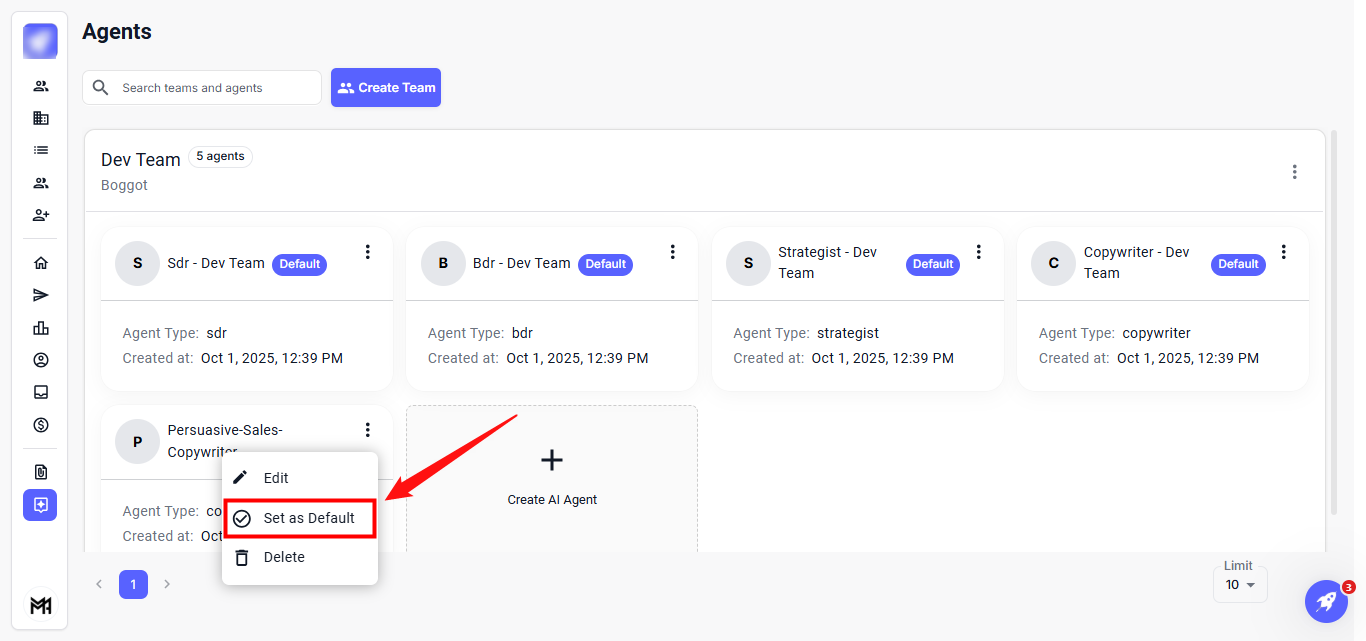Click the building icon in the sidebar
The width and height of the screenshot is (1366, 641).
pos(40,118)
